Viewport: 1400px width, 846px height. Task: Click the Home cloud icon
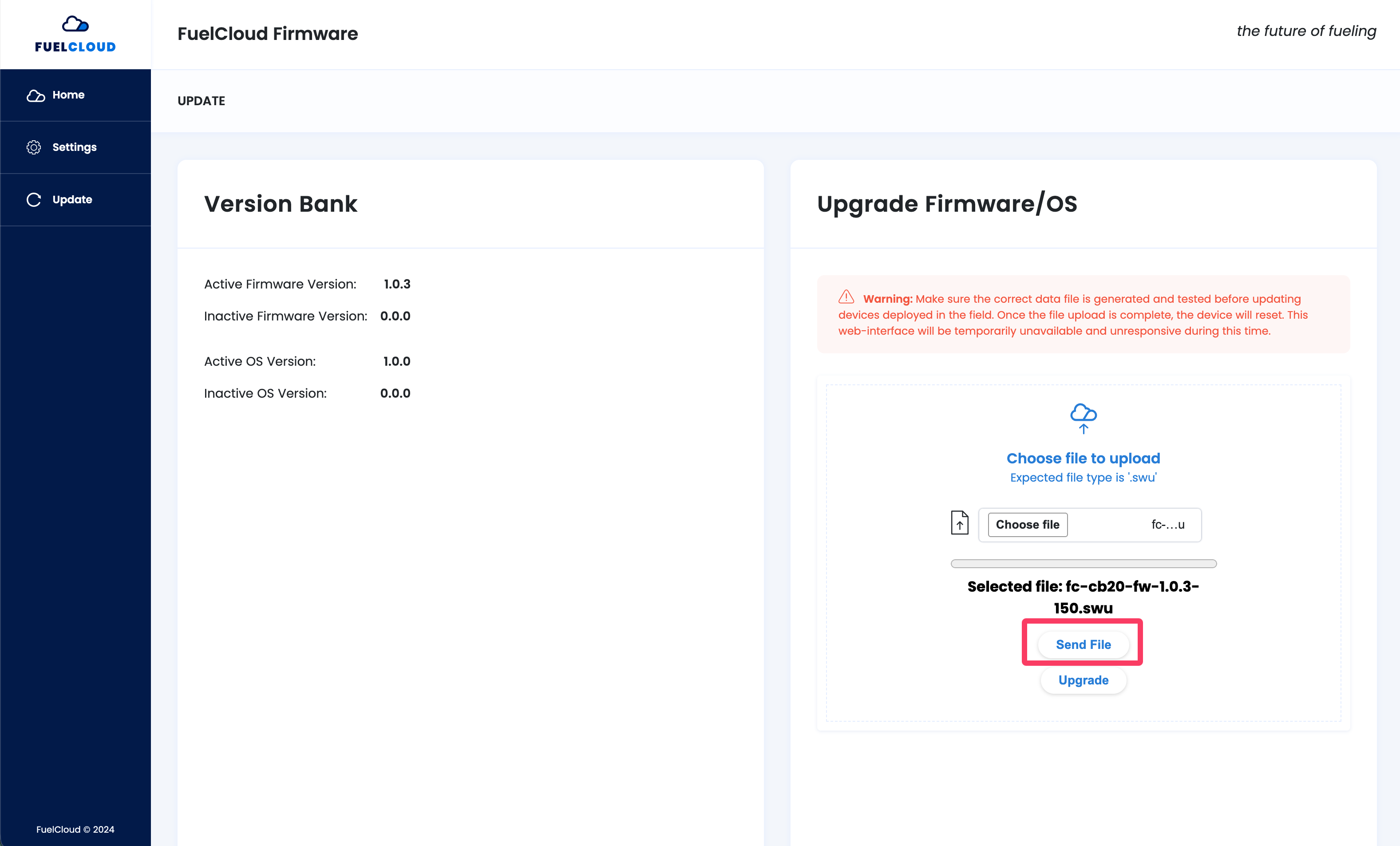[x=35, y=95]
